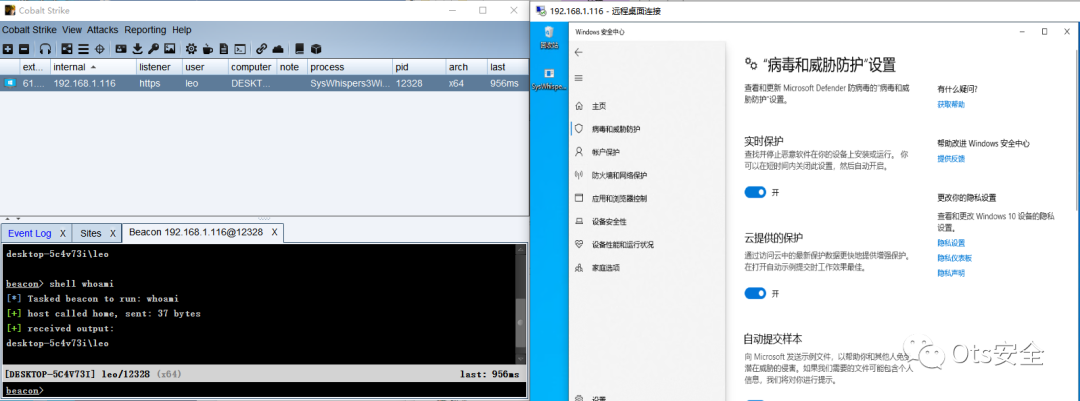Screen dimensions: 1080x401
Task: Sort sessions by the user column header
Action: coord(205,67)
